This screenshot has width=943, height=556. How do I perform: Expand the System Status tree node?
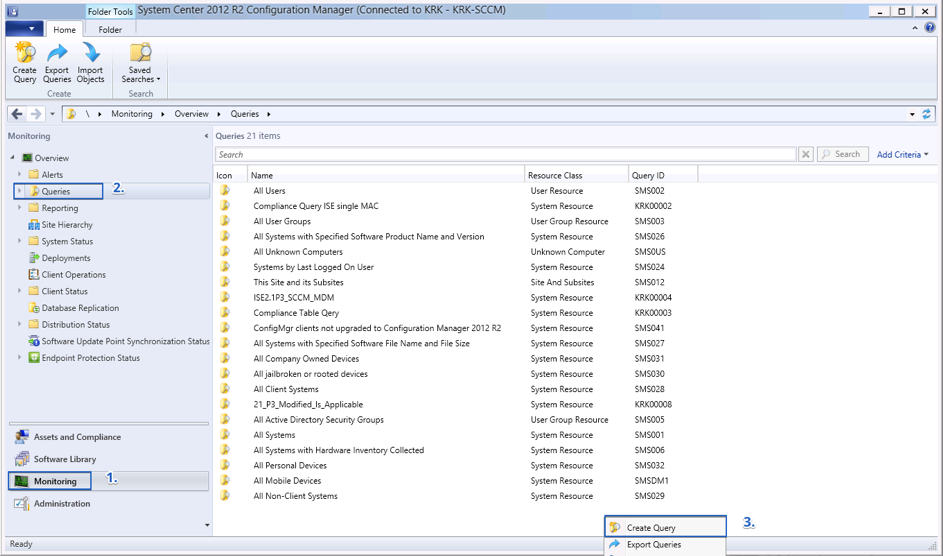pyautogui.click(x=19, y=241)
